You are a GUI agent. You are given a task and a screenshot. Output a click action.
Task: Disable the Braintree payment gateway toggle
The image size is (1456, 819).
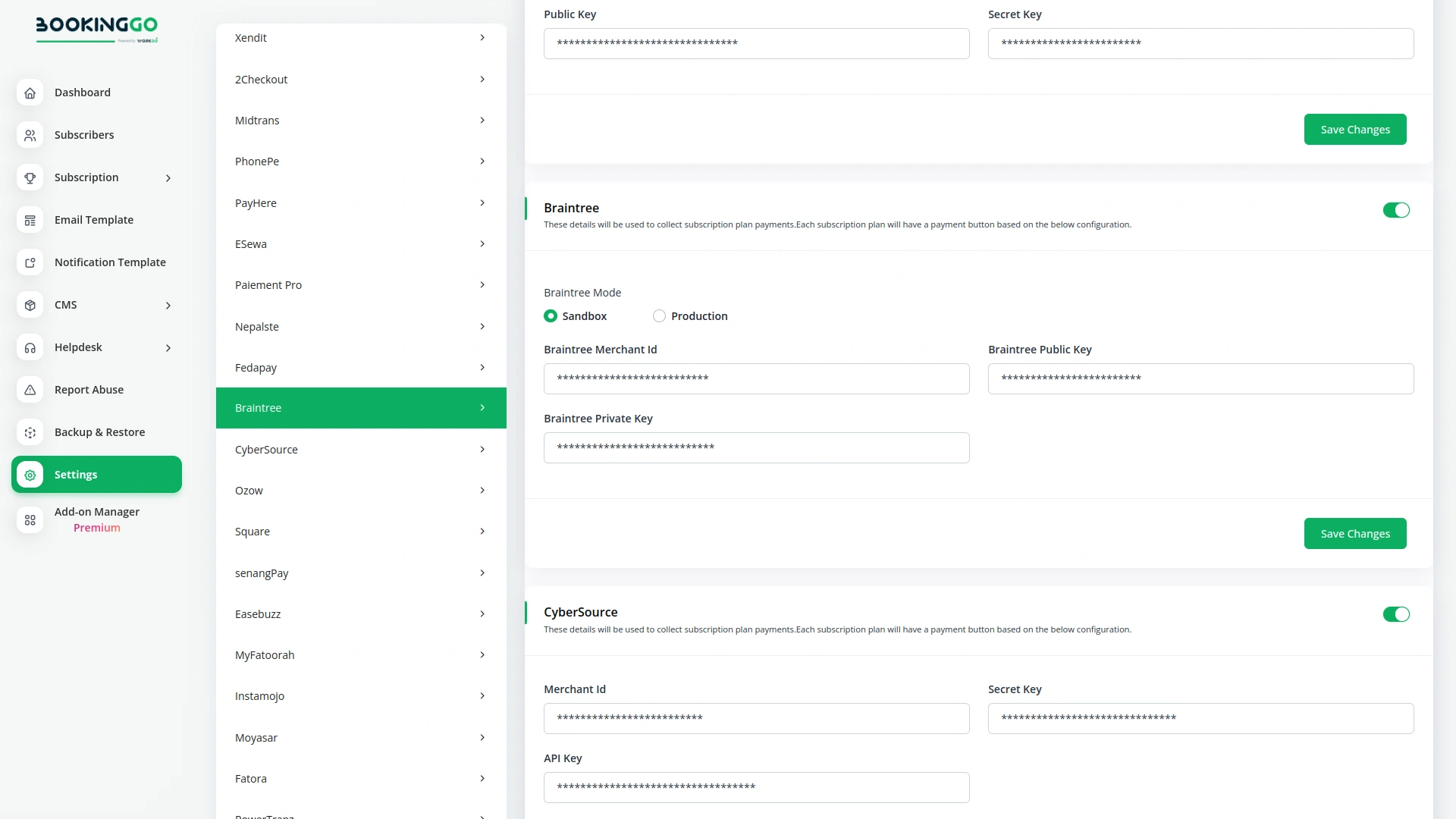pos(1396,210)
